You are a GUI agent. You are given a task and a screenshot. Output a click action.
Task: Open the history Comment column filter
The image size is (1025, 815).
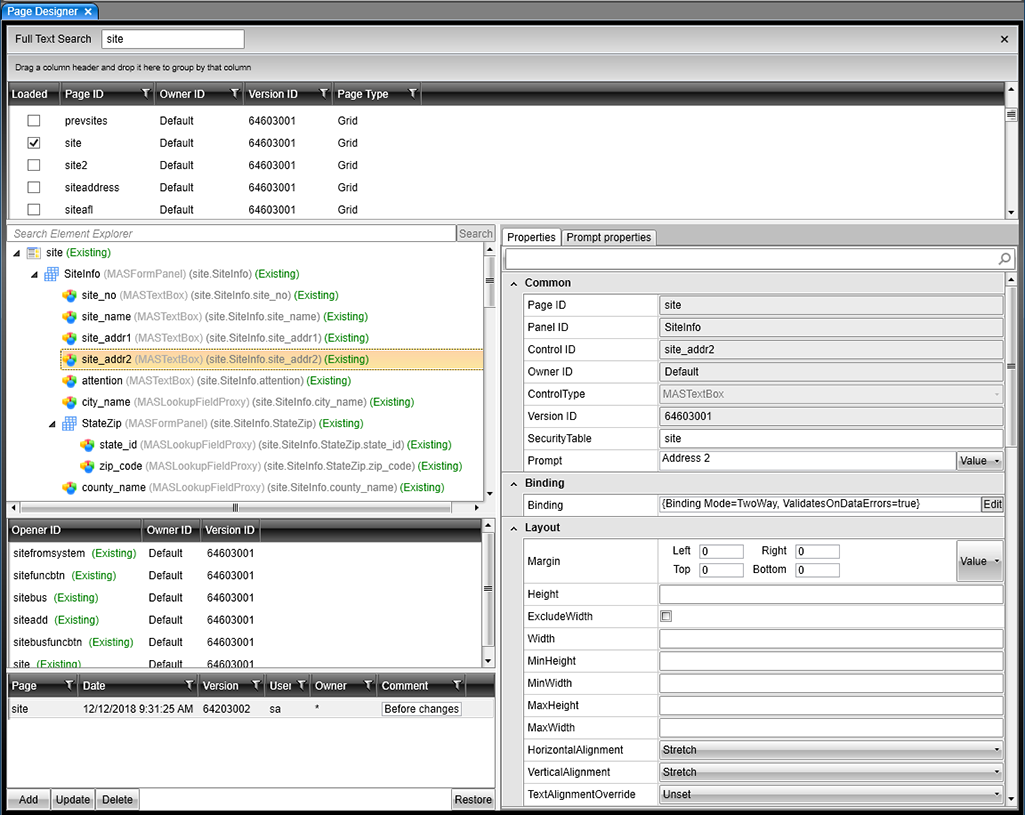coord(458,685)
